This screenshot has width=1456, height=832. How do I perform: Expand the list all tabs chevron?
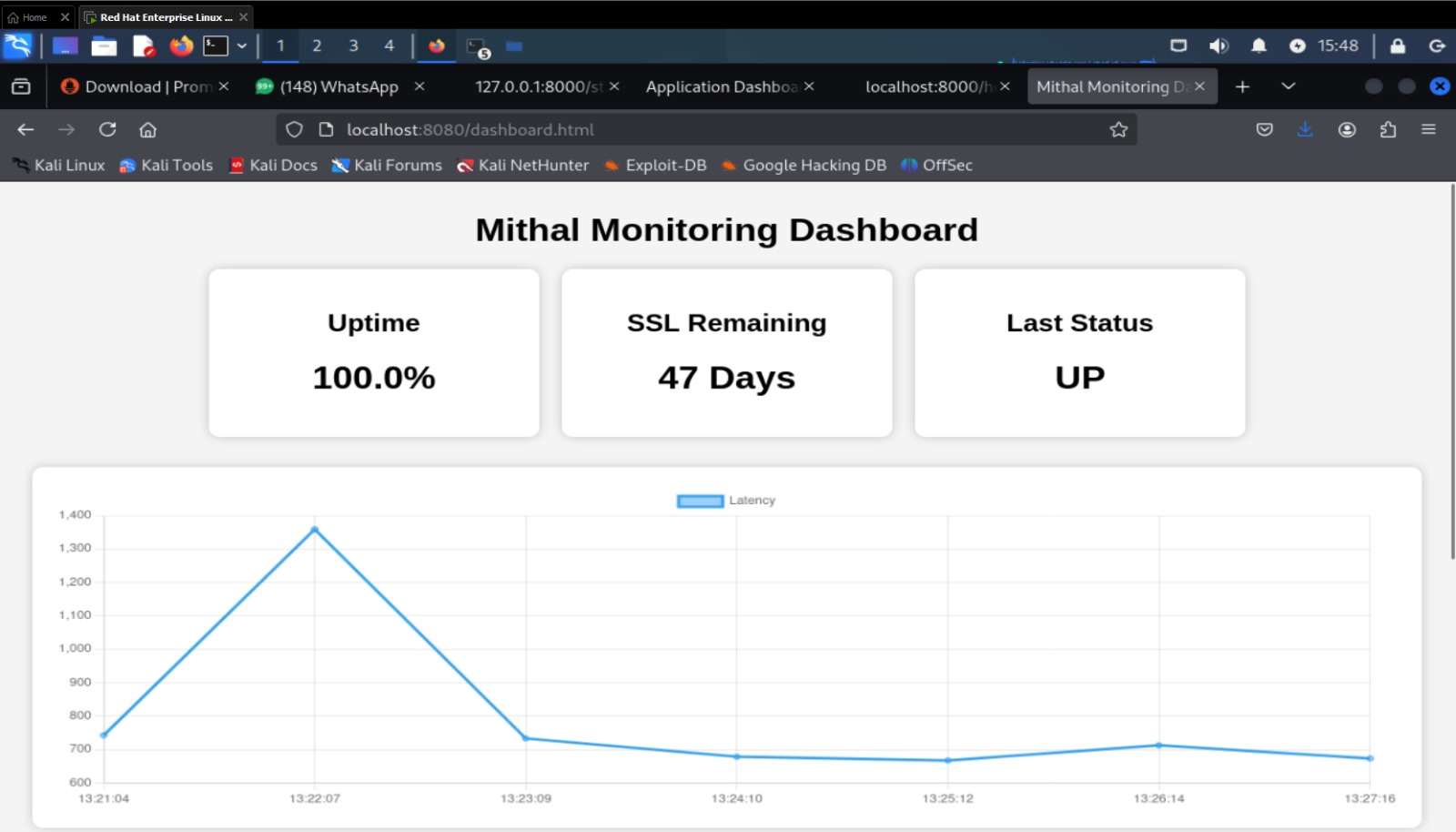[x=1288, y=86]
